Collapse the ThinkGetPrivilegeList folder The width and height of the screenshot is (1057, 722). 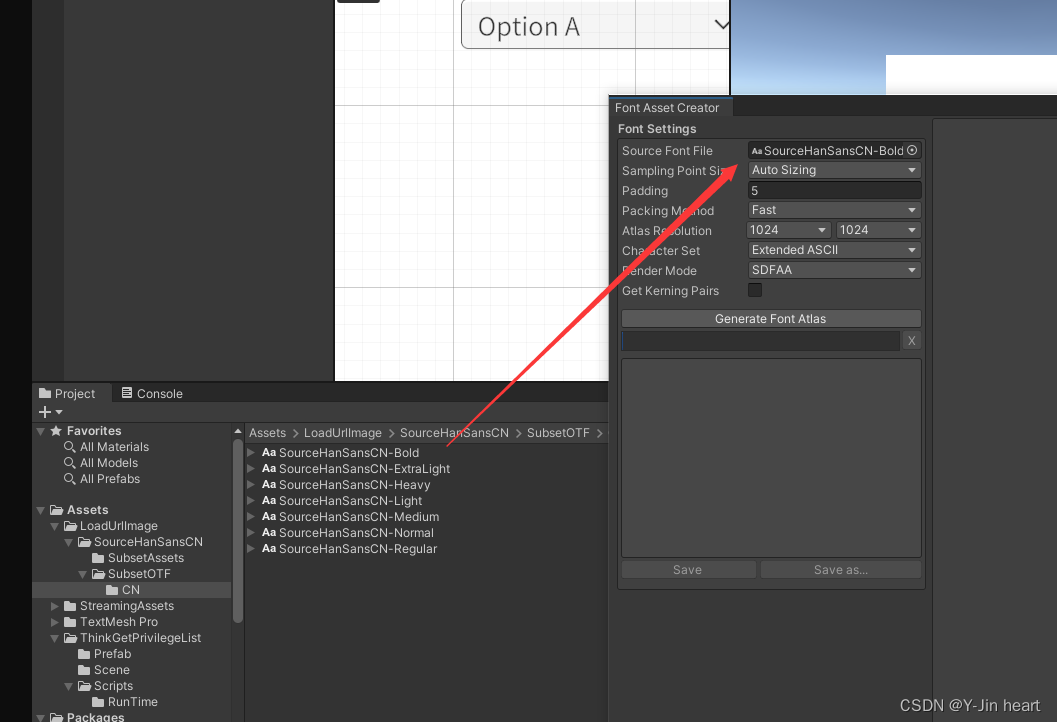click(x=55, y=638)
